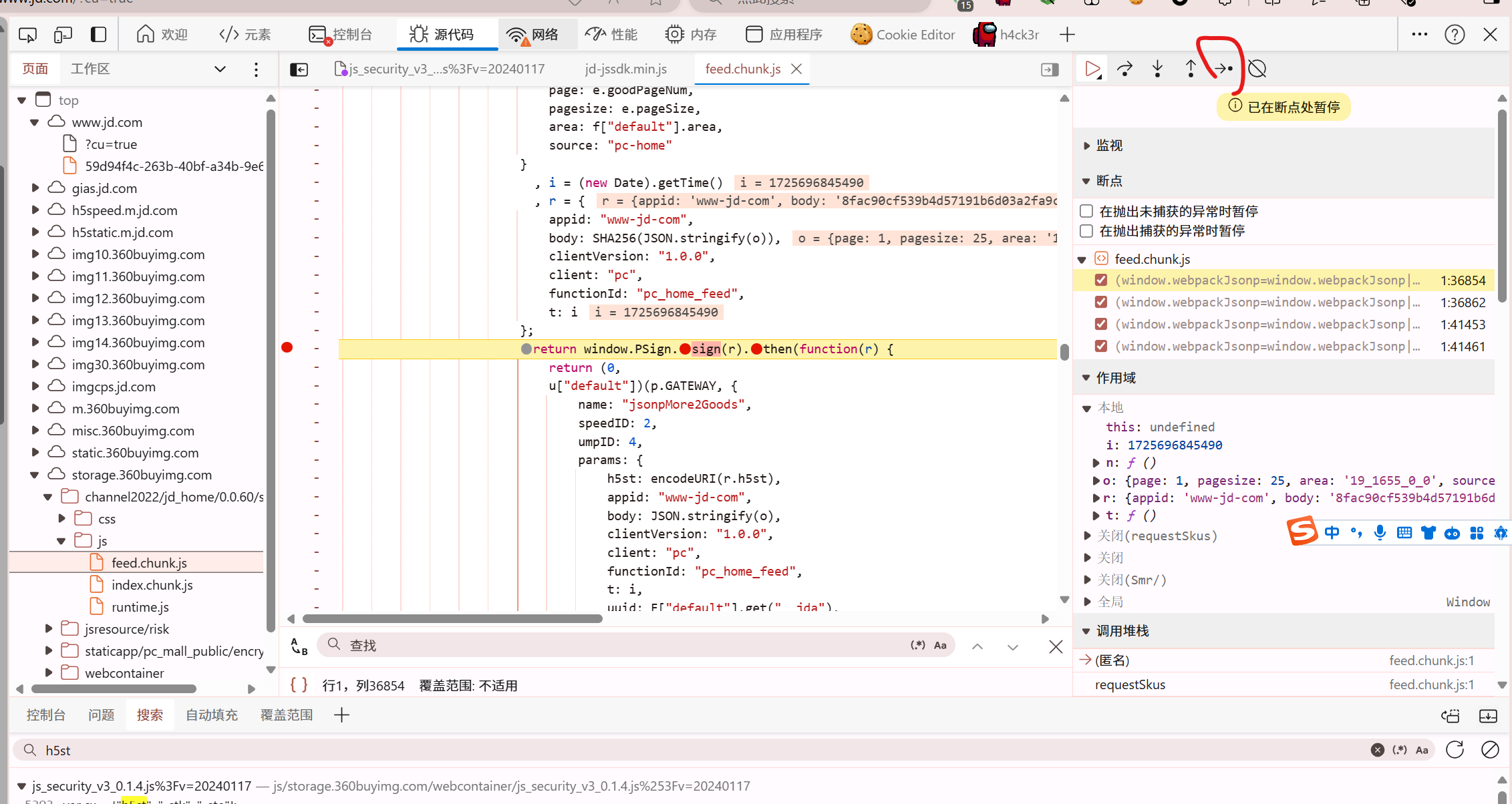
Task: Toggle the debugger sidebar pane icon
Action: click(1050, 69)
